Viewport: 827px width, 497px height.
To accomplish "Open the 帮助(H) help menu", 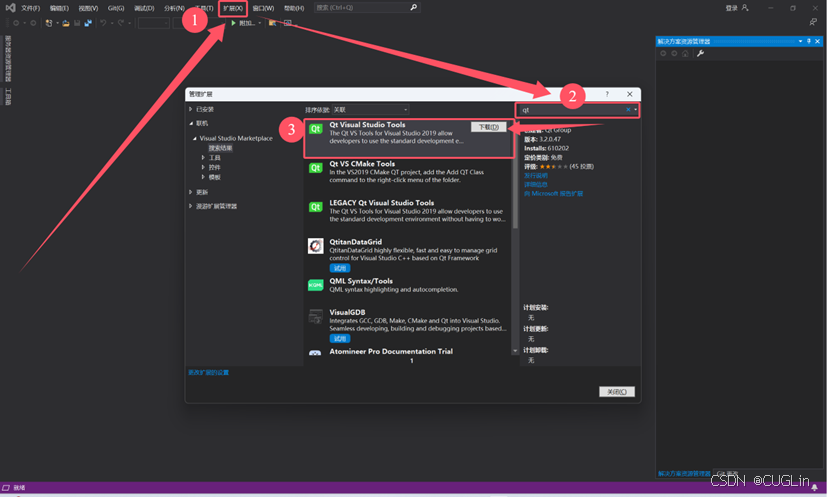I will click(x=294, y=8).
